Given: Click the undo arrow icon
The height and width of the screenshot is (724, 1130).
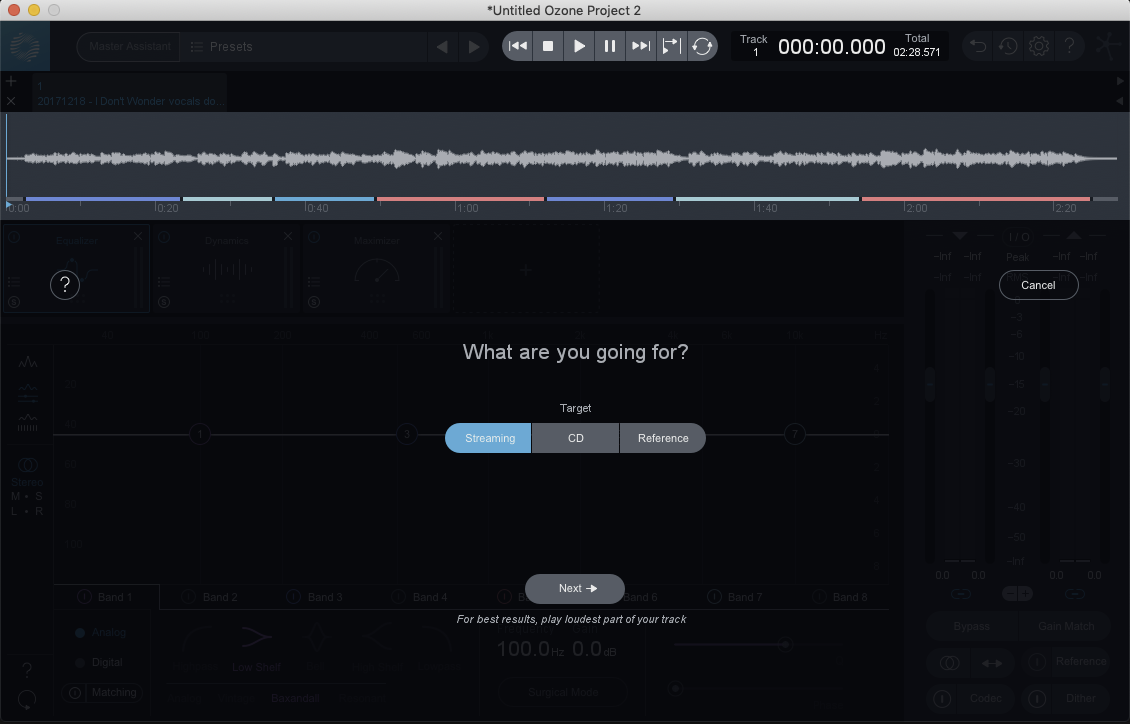Looking at the screenshot, I should pyautogui.click(x=977, y=46).
